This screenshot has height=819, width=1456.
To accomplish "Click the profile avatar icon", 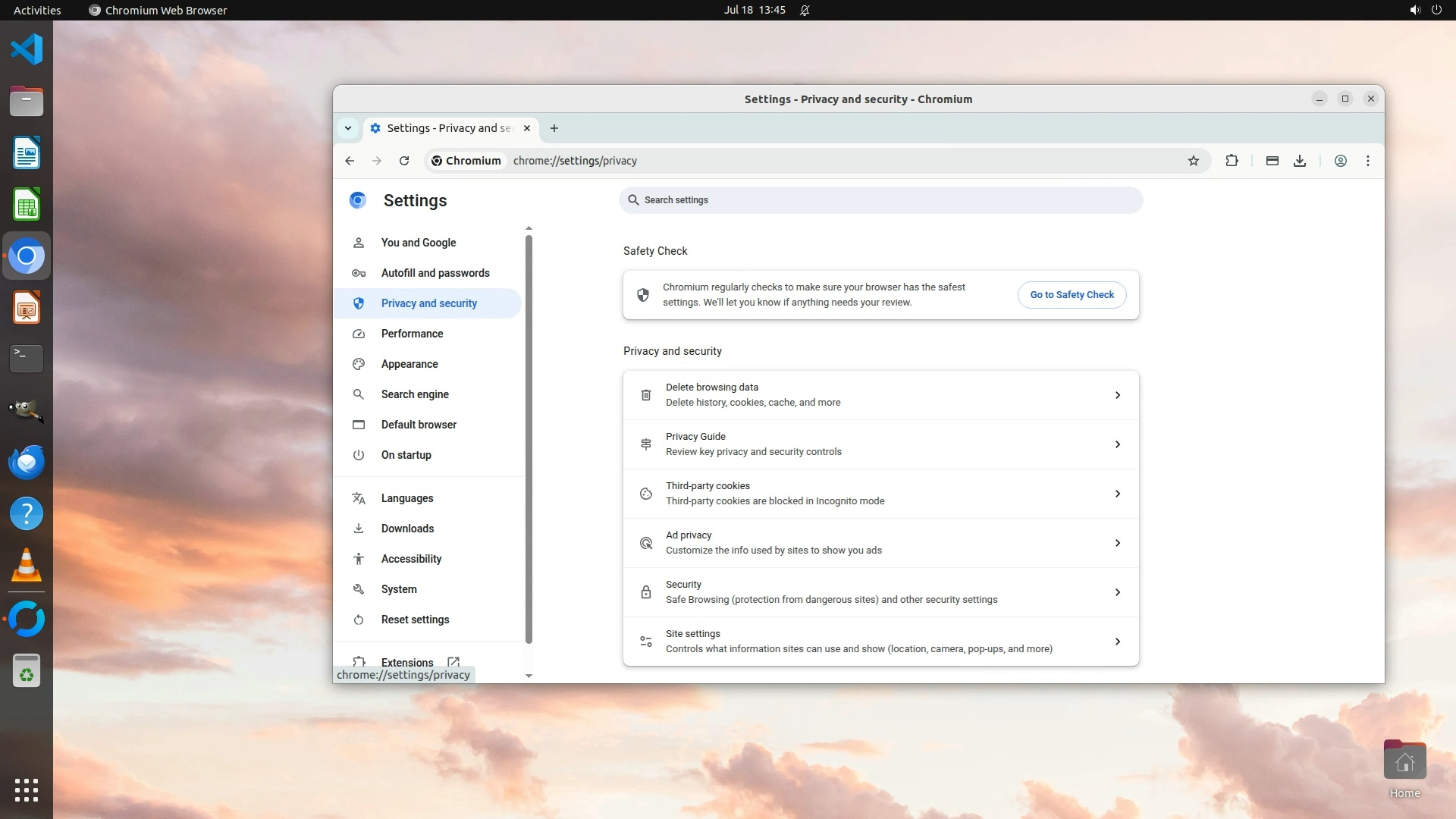I will [1341, 161].
